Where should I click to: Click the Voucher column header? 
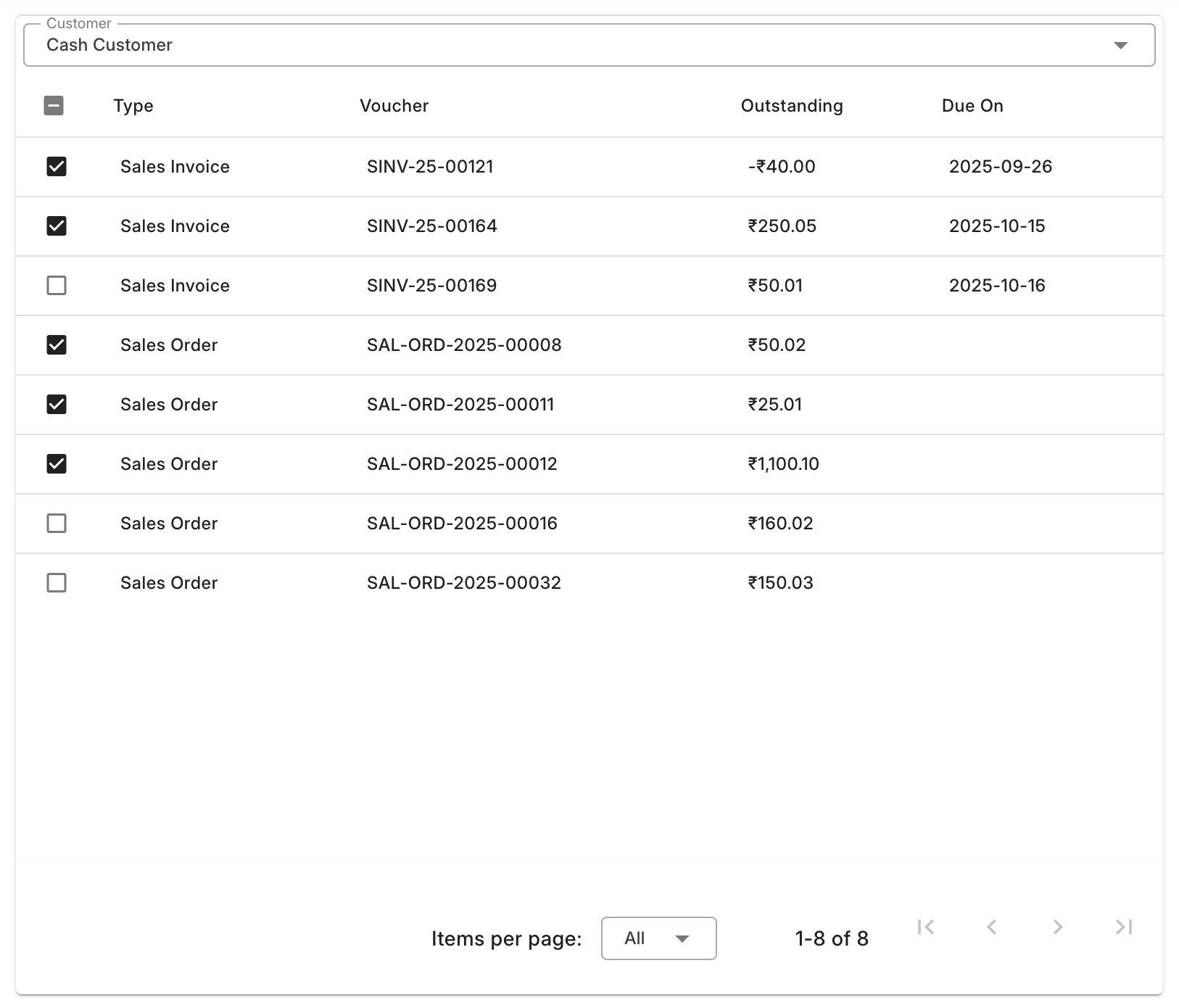[394, 106]
